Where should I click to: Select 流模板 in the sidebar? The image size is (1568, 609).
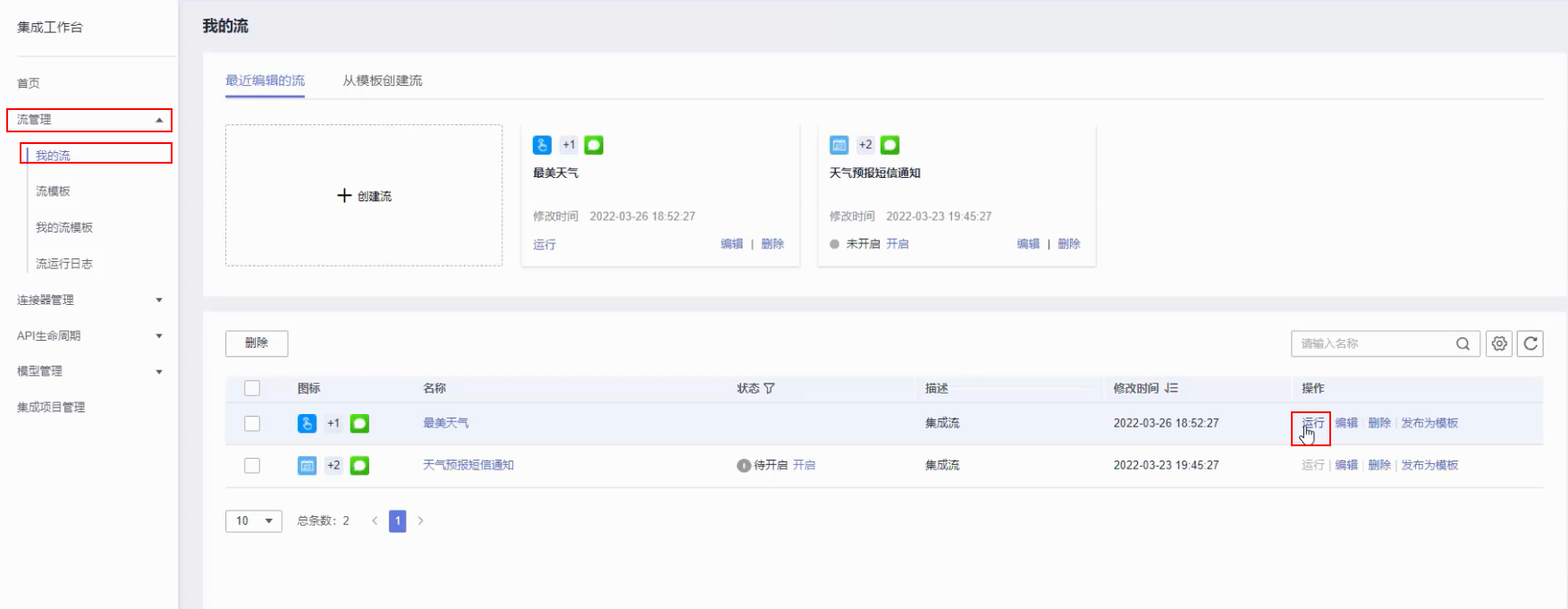point(53,191)
